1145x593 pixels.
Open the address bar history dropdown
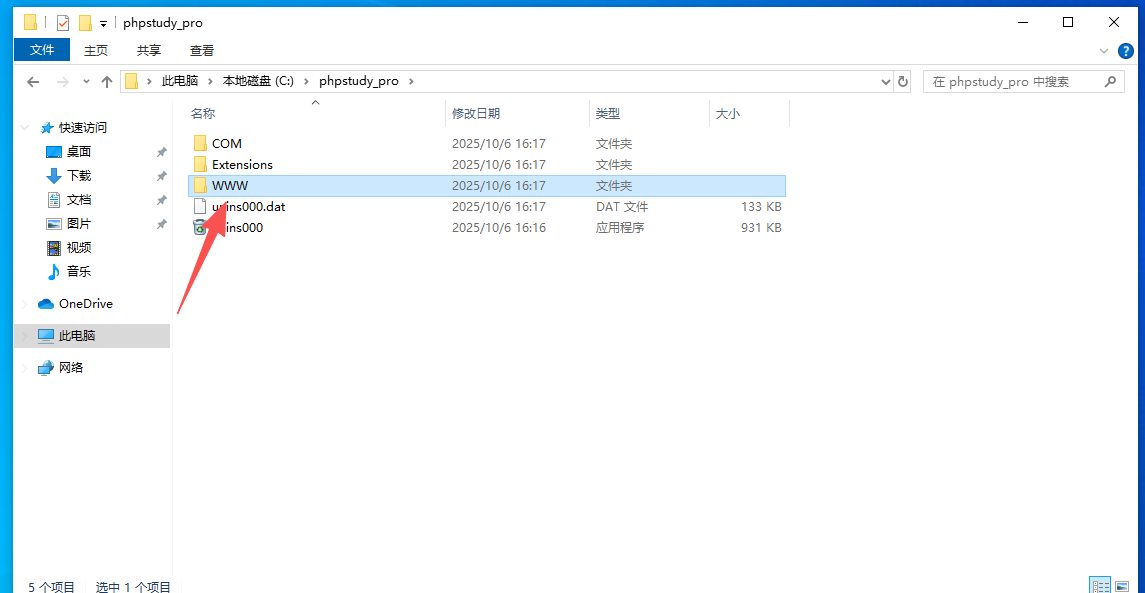click(x=886, y=81)
